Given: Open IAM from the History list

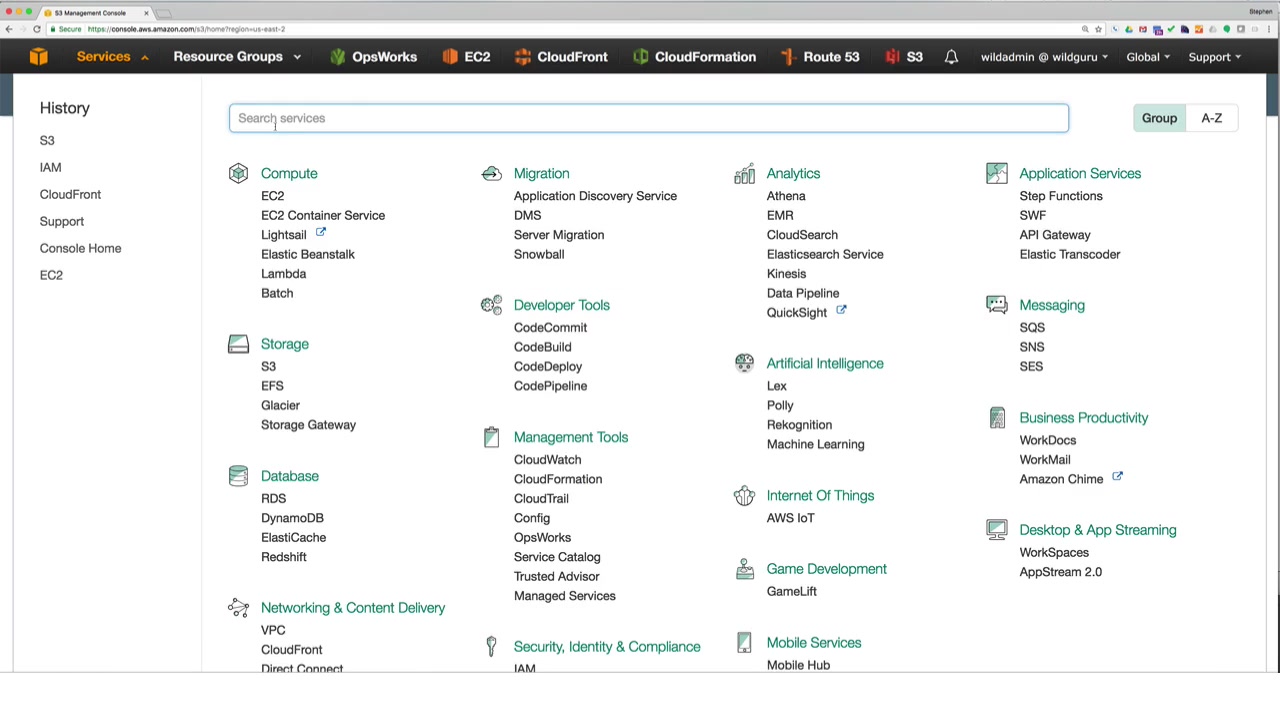Looking at the screenshot, I should pos(50,168).
